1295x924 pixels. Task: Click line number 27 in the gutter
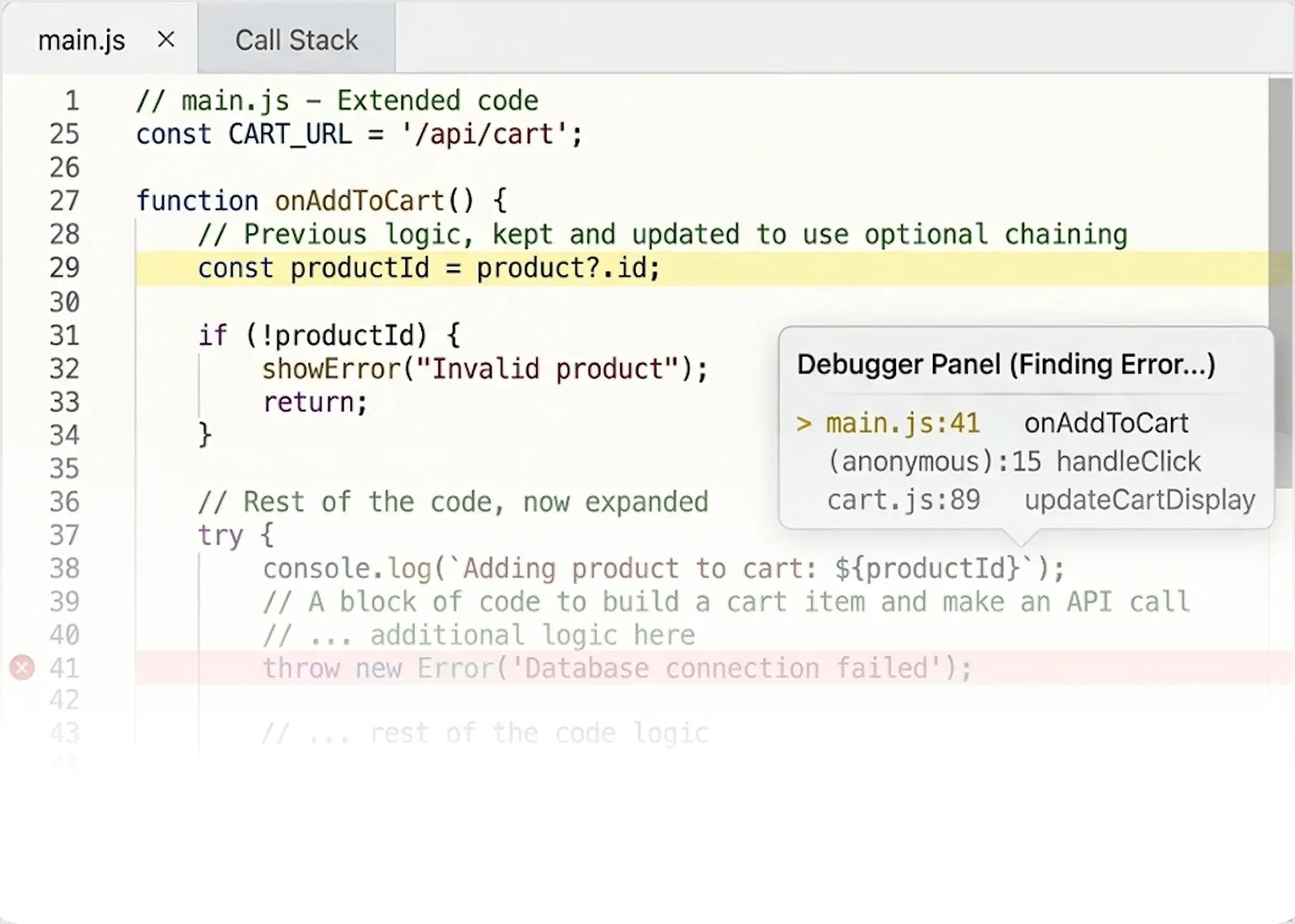coord(65,201)
